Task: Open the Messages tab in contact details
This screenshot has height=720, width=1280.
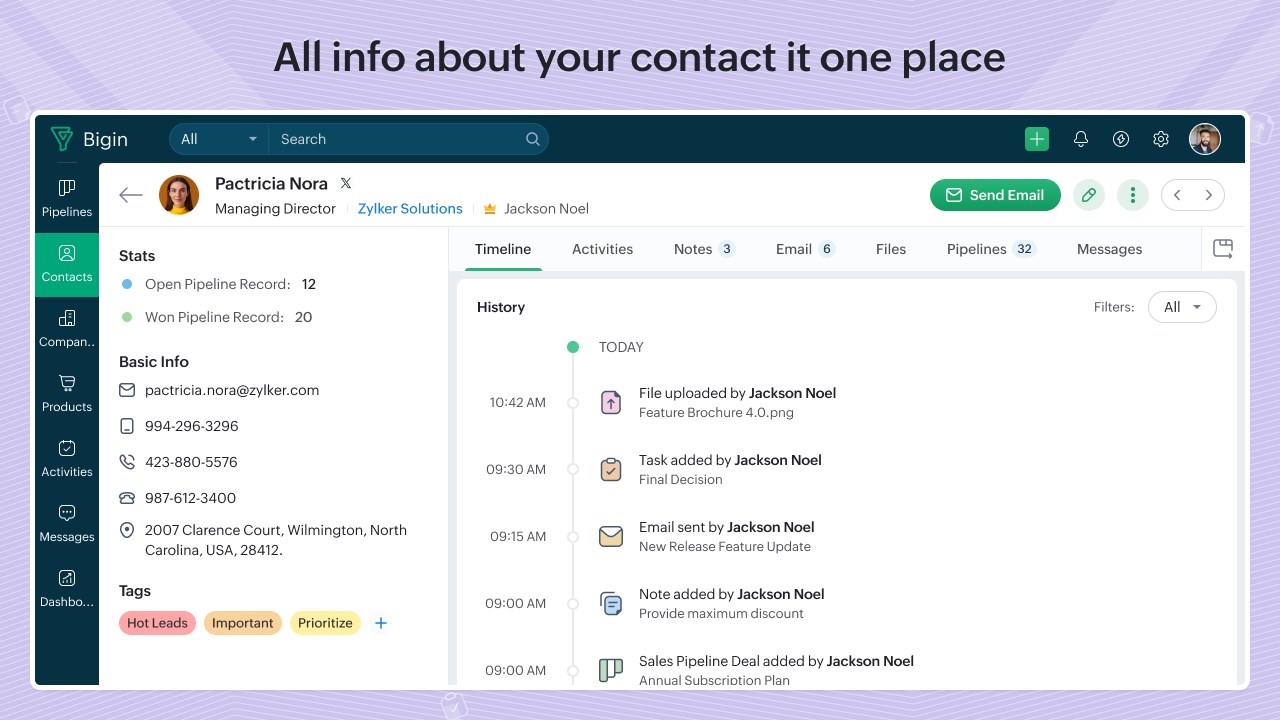Action: coord(1109,249)
